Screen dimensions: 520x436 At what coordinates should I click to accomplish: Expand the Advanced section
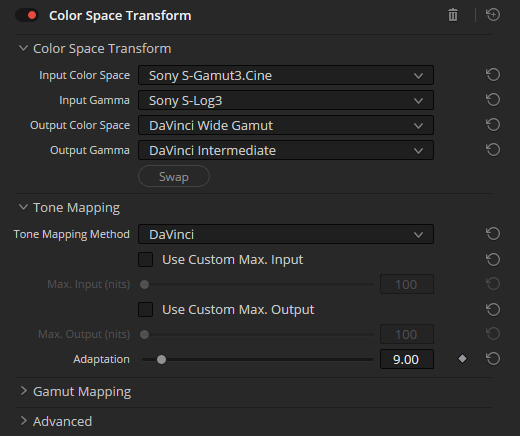tap(23, 421)
